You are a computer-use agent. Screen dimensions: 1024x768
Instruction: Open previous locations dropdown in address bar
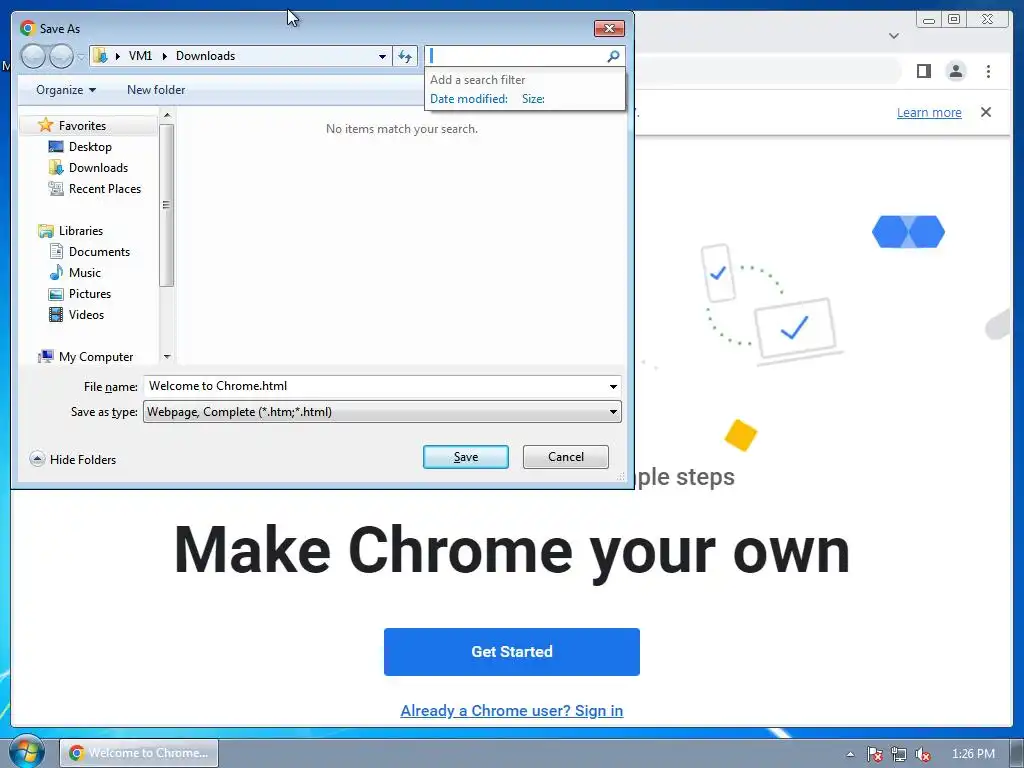(383, 56)
